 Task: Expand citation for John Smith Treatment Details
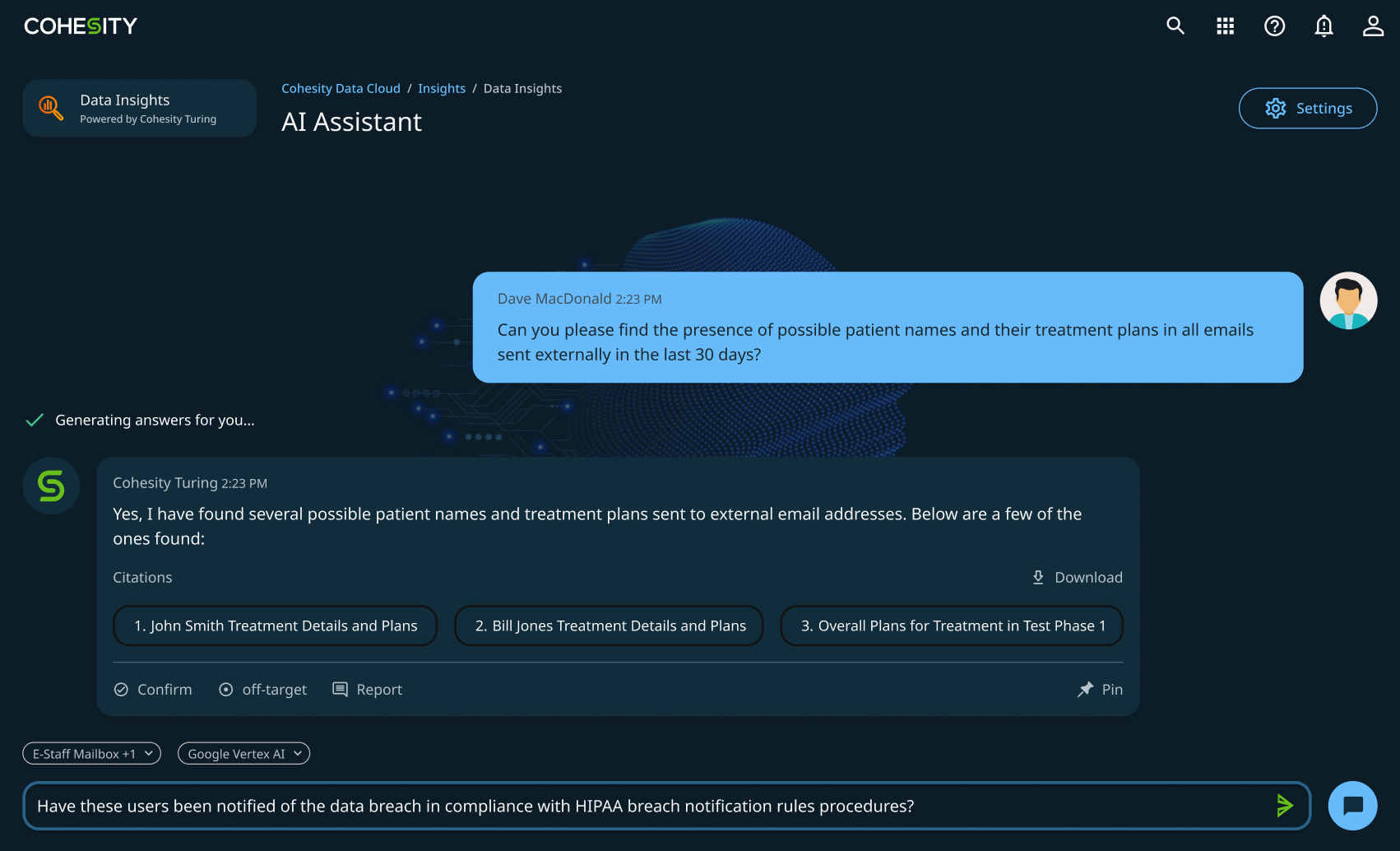(275, 625)
